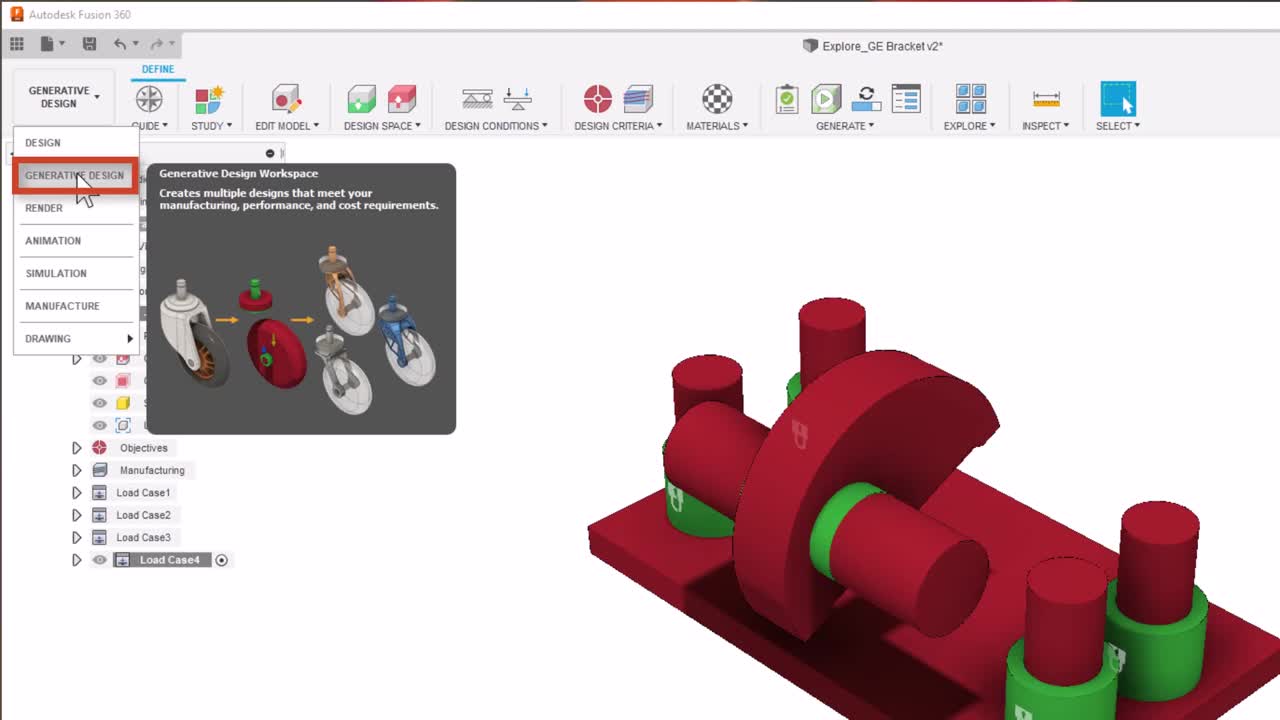Toggle visibility of Load Case4

[99, 559]
